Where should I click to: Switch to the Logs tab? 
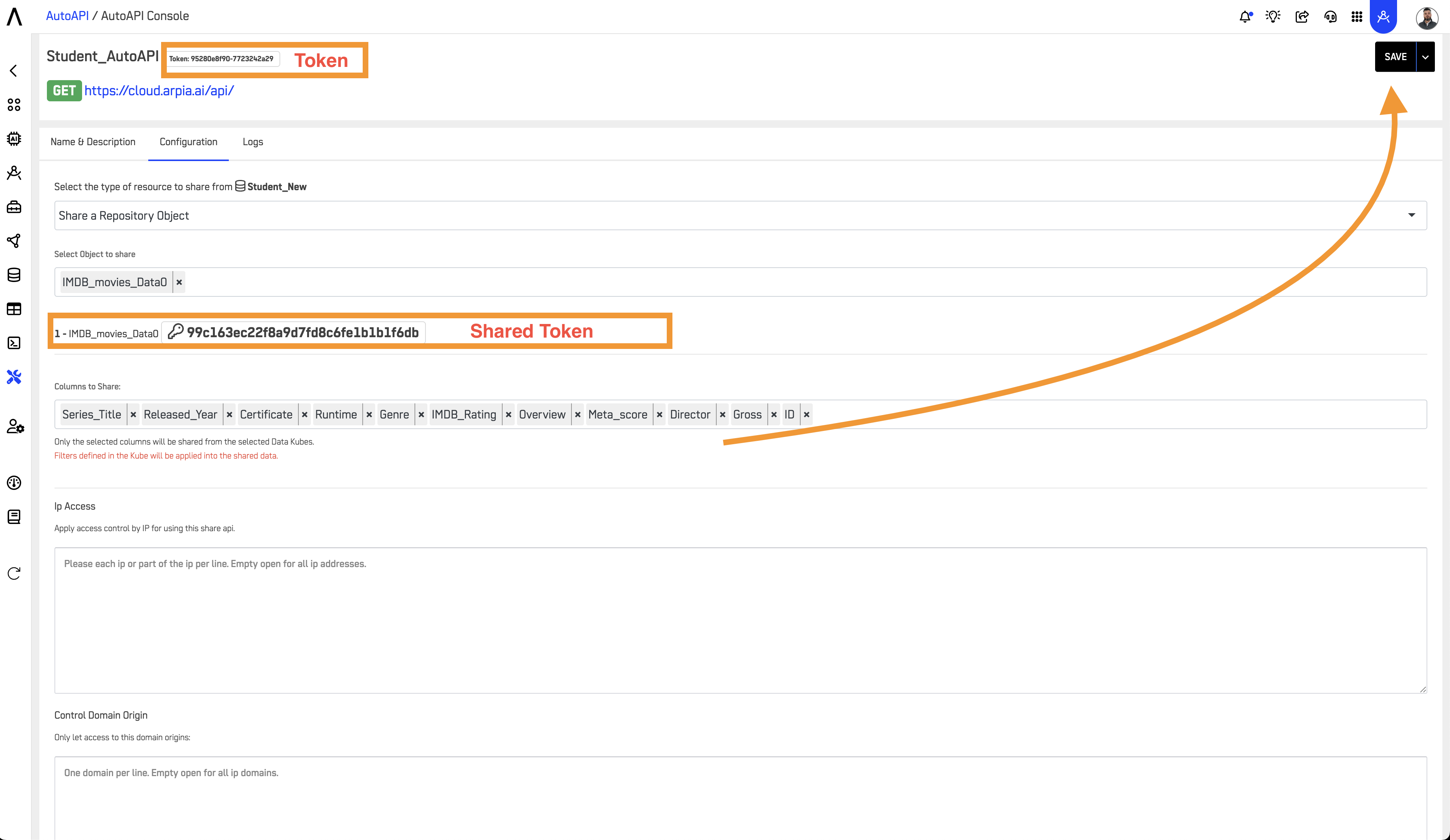(253, 142)
